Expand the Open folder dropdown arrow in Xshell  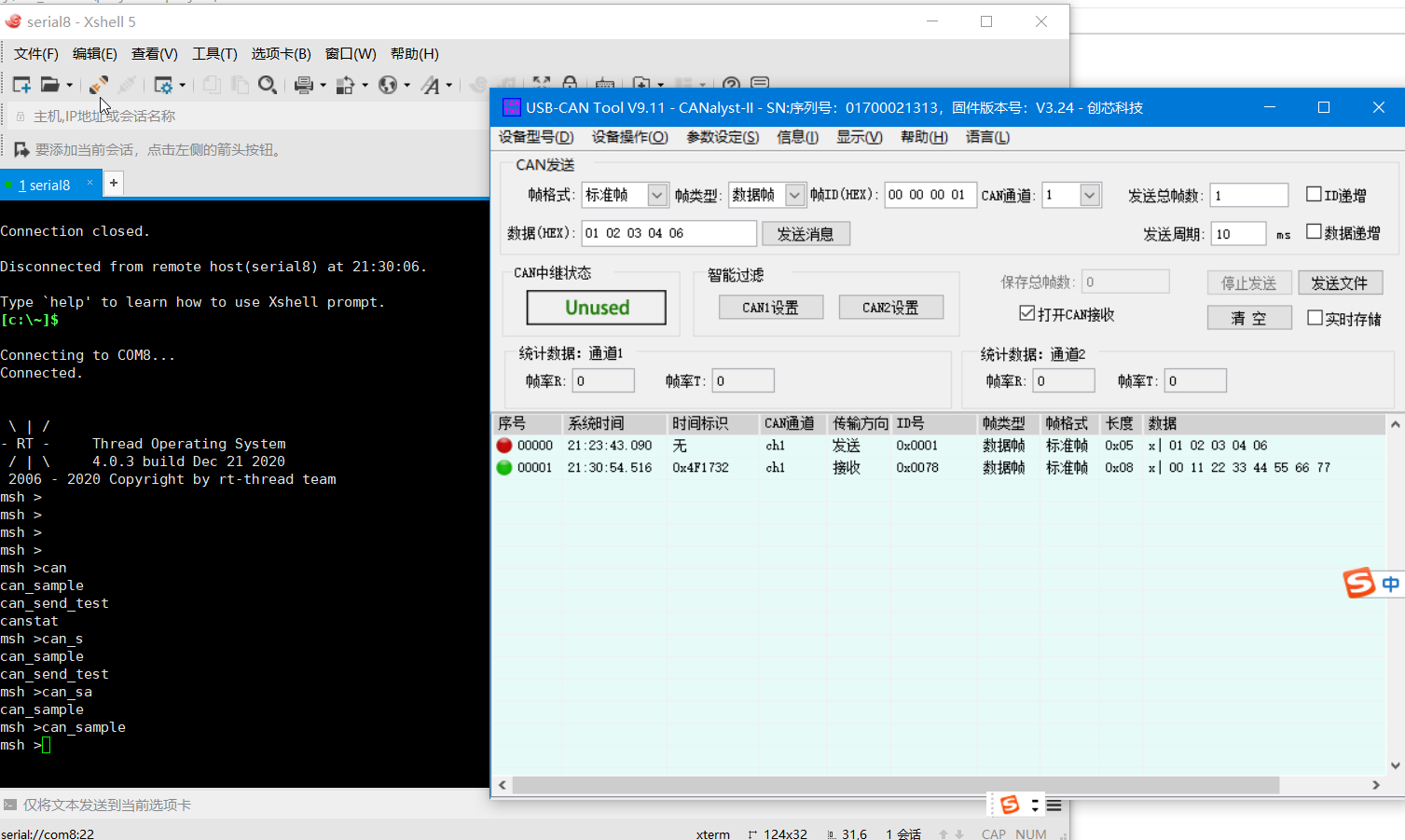[69, 86]
